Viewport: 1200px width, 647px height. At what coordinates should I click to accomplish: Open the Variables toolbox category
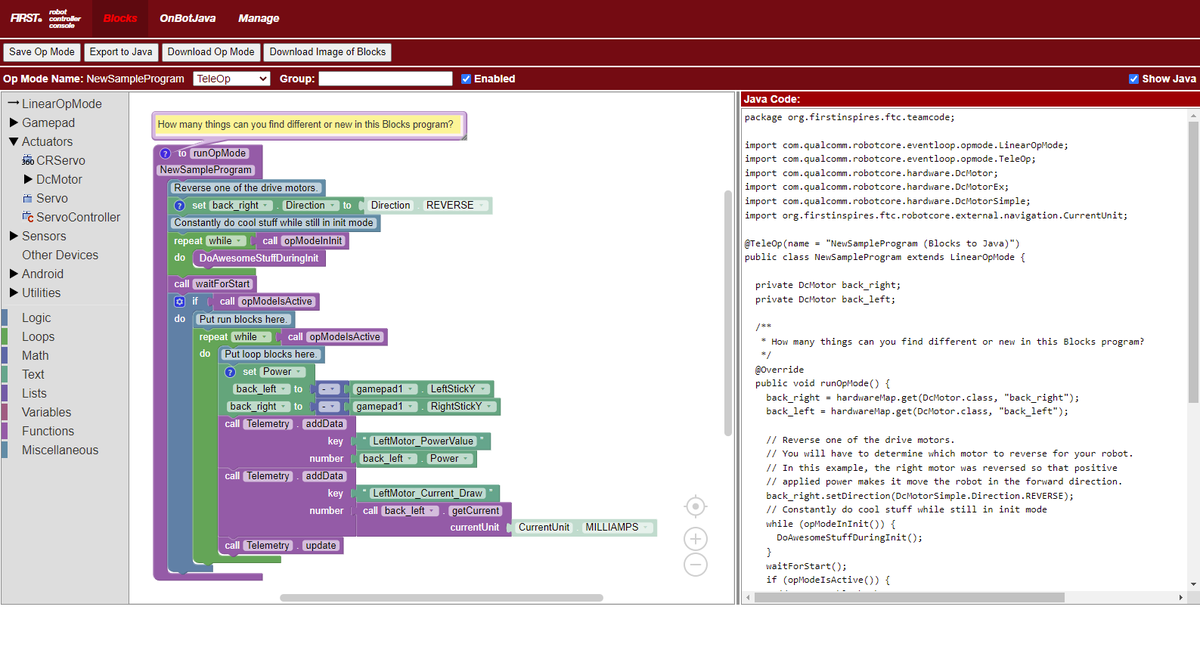(x=46, y=413)
